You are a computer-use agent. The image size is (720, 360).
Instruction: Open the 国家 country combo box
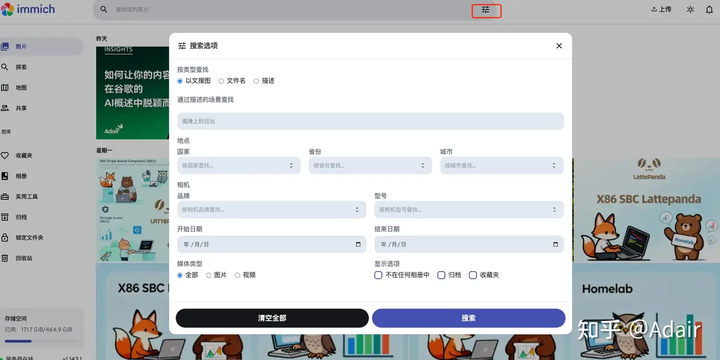(239, 165)
